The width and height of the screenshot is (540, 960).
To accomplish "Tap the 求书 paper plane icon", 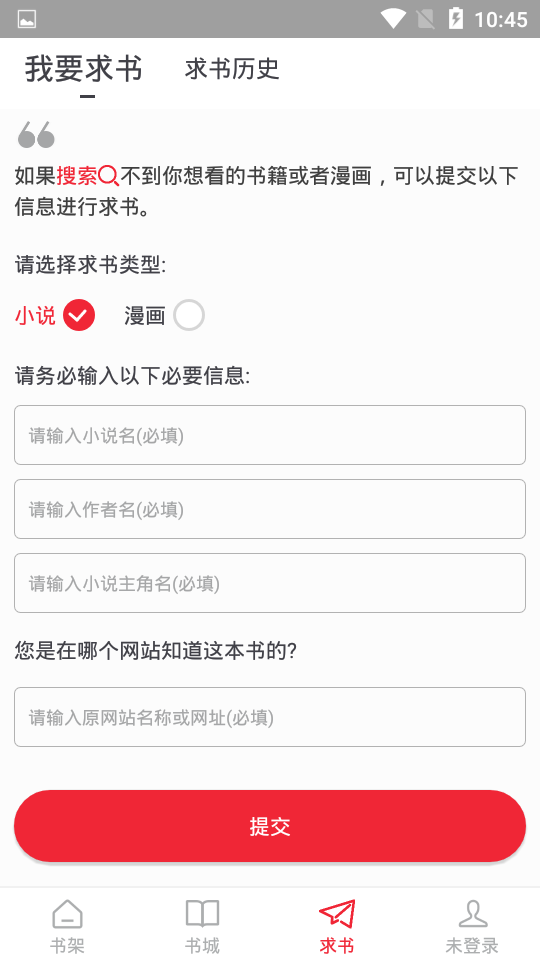I will (337, 913).
